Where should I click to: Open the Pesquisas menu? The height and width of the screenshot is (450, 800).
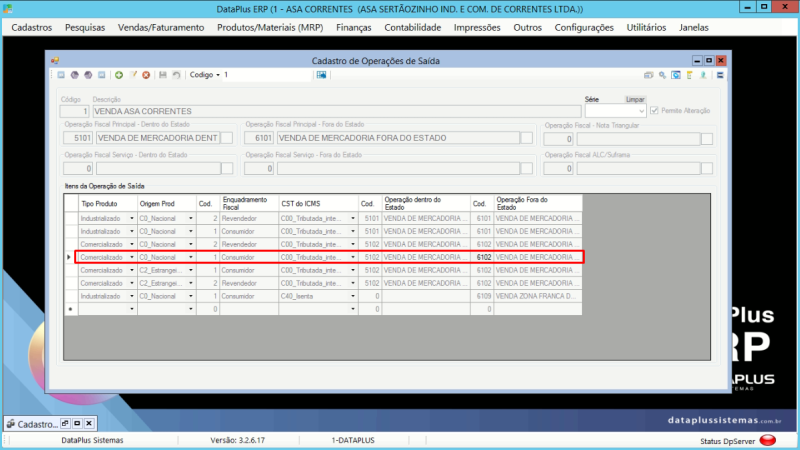pyautogui.click(x=85, y=28)
